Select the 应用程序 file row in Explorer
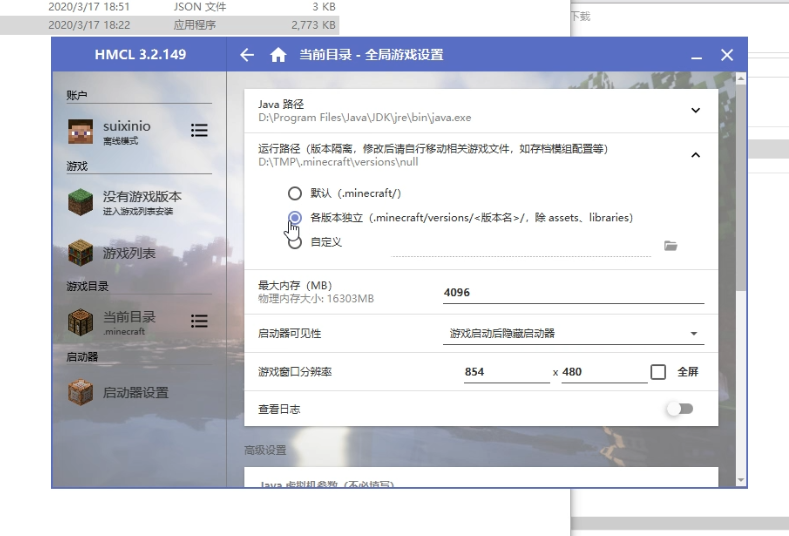The width and height of the screenshot is (789, 536). tap(169, 25)
